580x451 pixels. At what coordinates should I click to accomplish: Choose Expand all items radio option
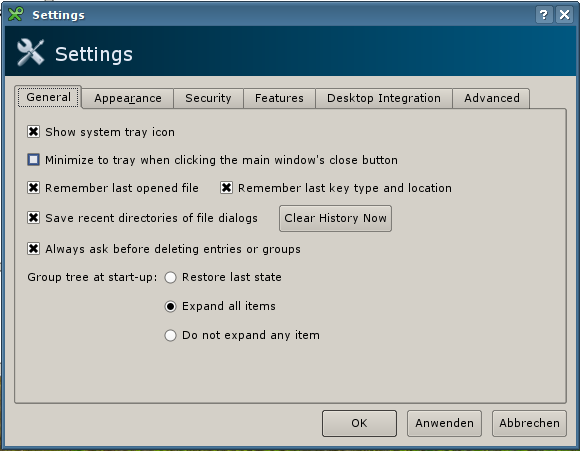coord(171,306)
